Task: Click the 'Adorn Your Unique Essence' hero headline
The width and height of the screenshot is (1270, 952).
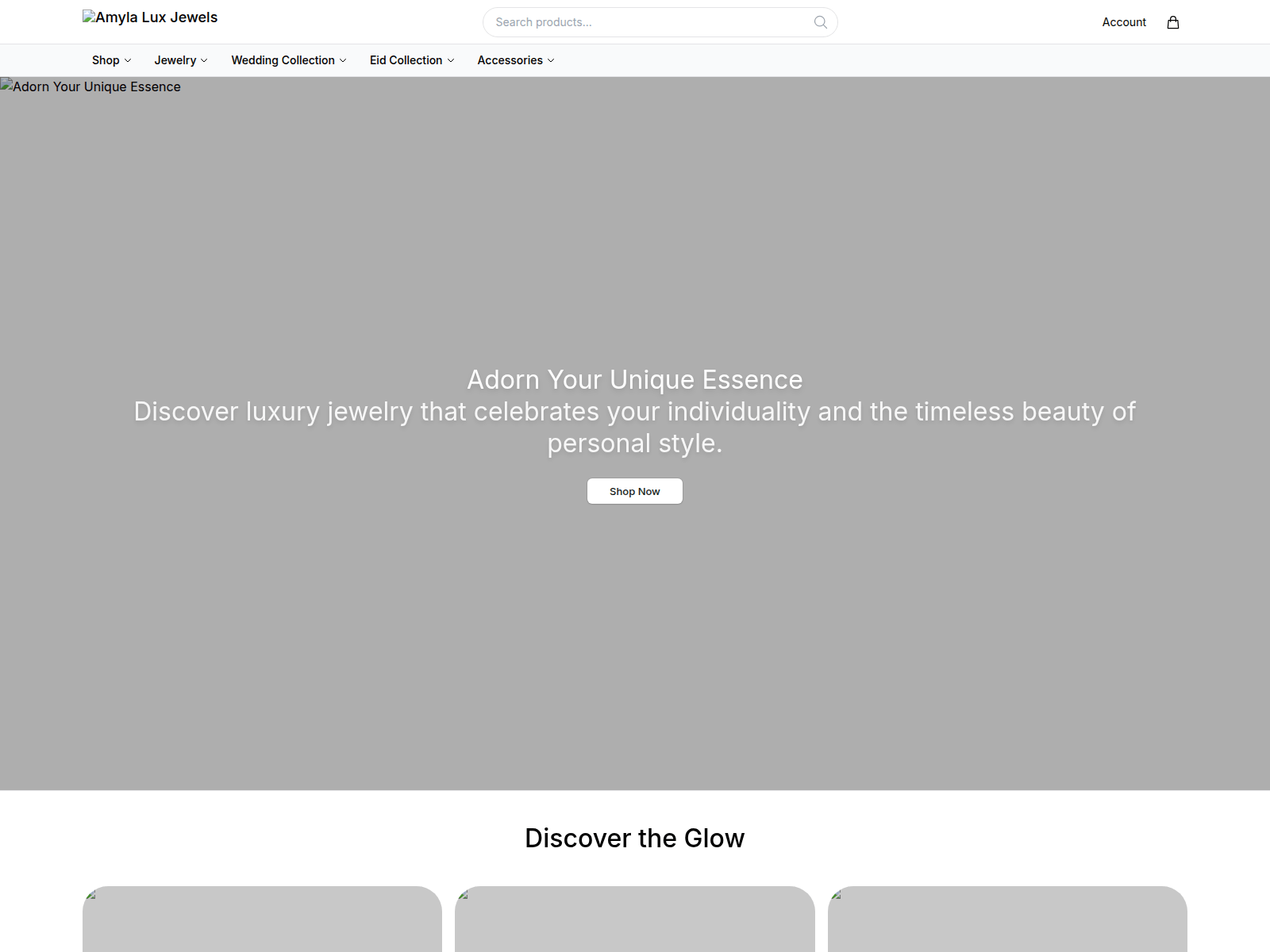Action: click(x=635, y=380)
